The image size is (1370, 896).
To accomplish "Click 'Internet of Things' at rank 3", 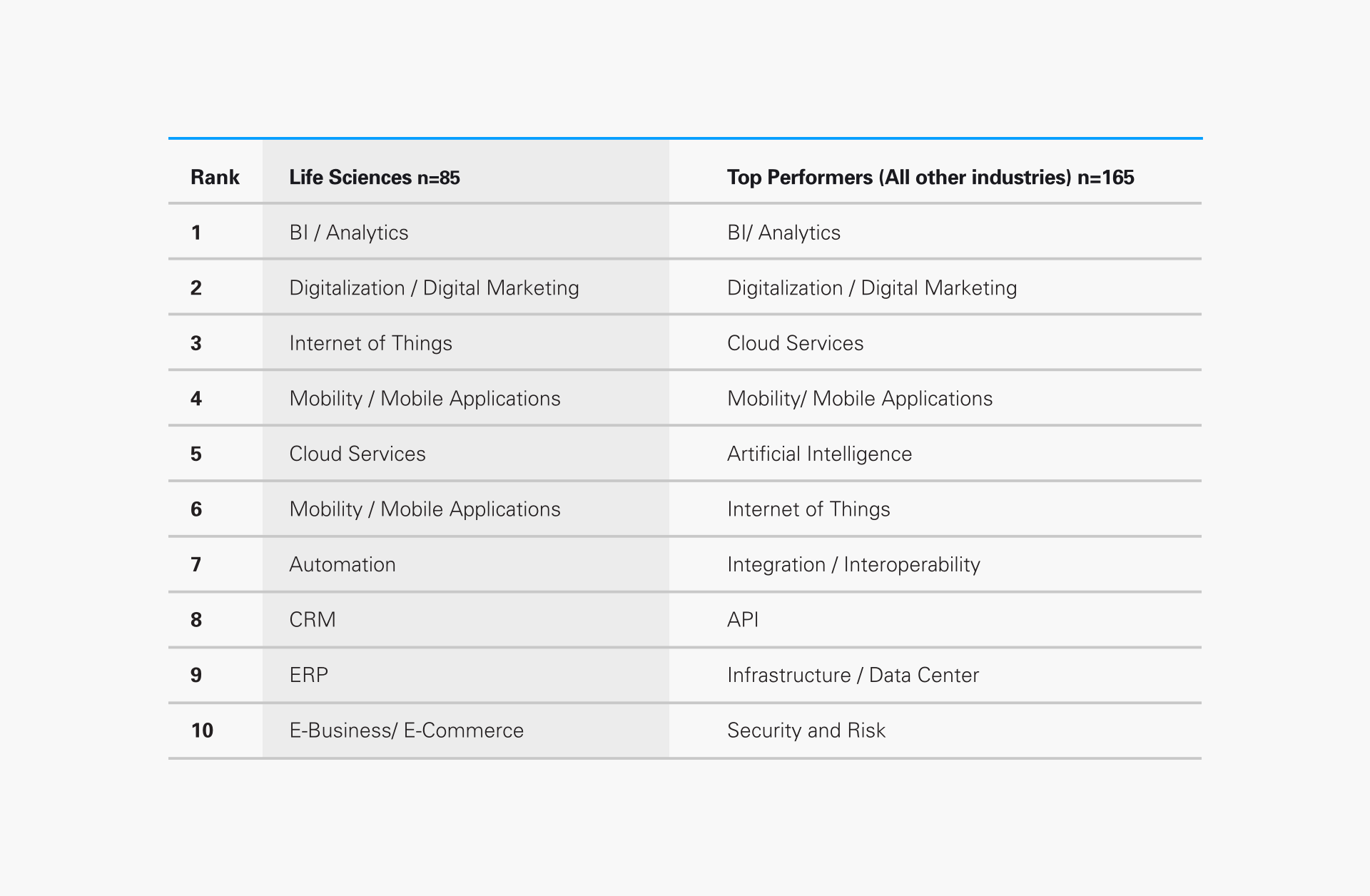I will point(370,343).
